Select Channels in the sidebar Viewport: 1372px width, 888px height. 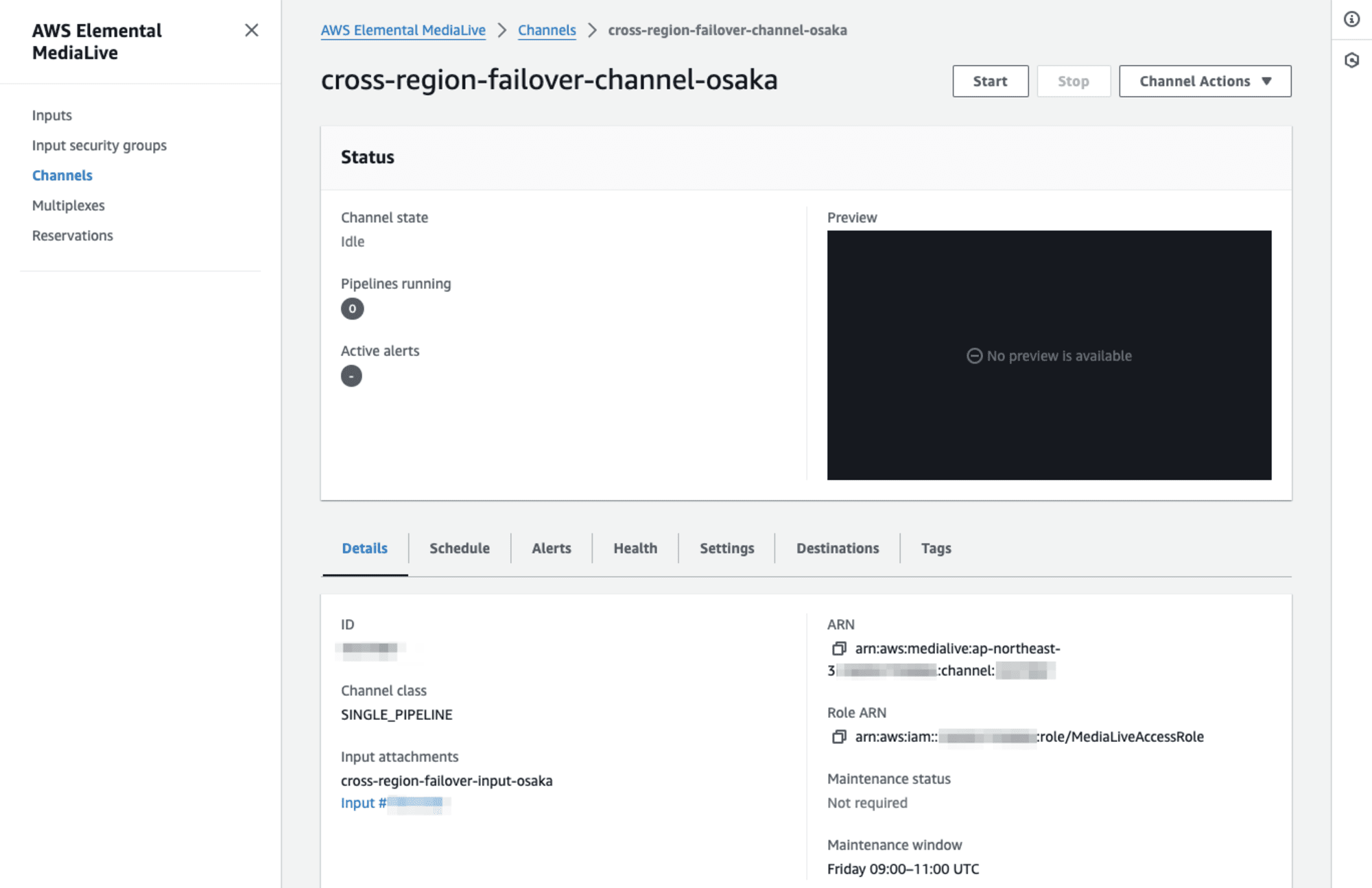(62, 176)
